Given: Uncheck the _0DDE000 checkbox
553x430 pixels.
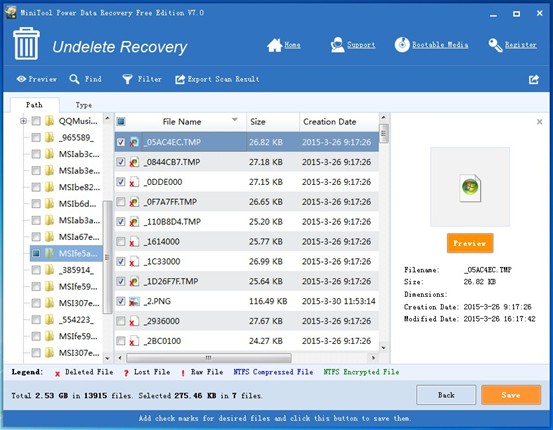Looking at the screenshot, I should point(121,182).
